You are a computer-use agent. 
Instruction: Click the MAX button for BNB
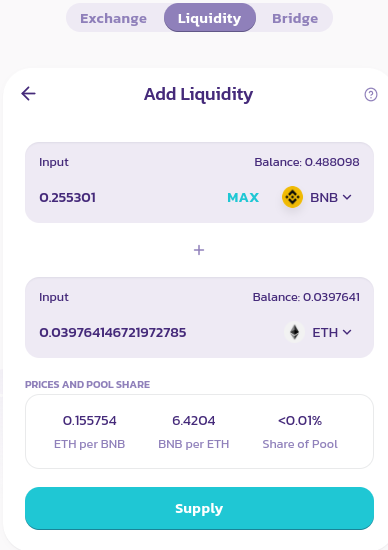[243, 197]
